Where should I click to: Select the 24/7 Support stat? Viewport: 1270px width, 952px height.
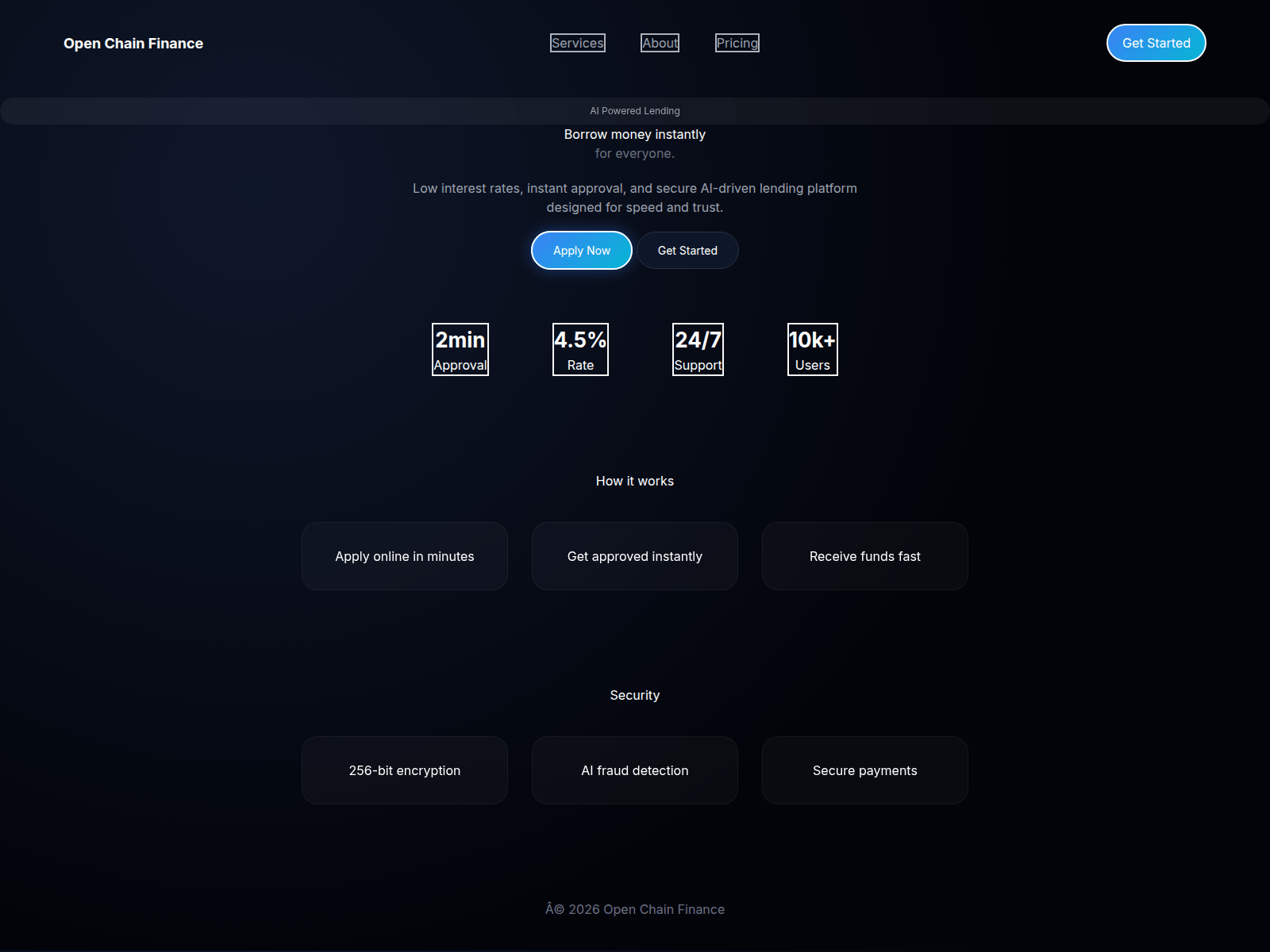click(x=698, y=349)
